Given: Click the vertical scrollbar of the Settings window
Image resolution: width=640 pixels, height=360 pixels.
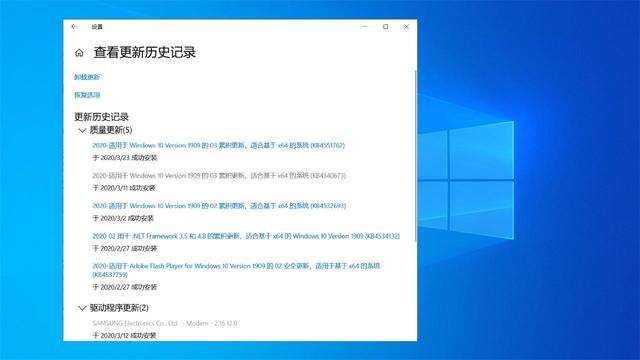Looking at the screenshot, I should [416, 155].
